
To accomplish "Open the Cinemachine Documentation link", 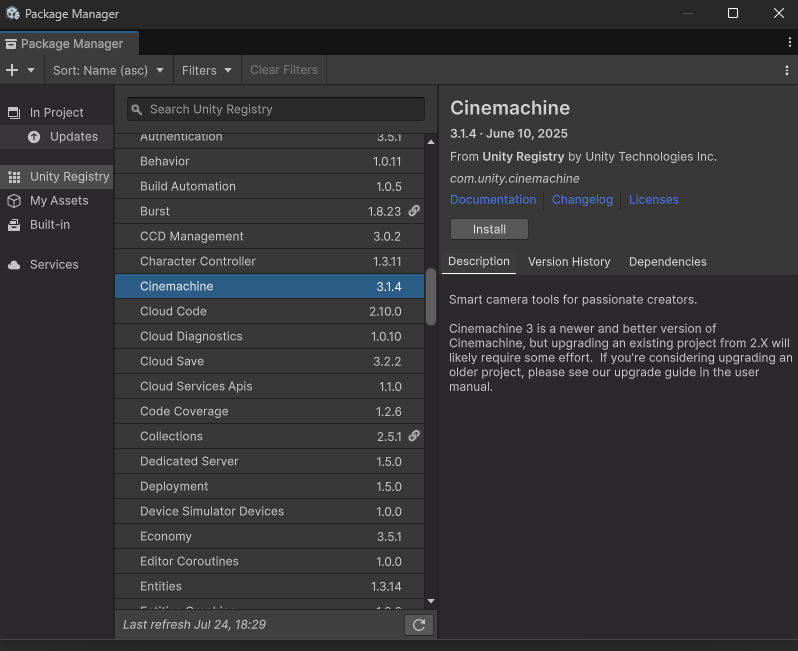I will pyautogui.click(x=493, y=200).
